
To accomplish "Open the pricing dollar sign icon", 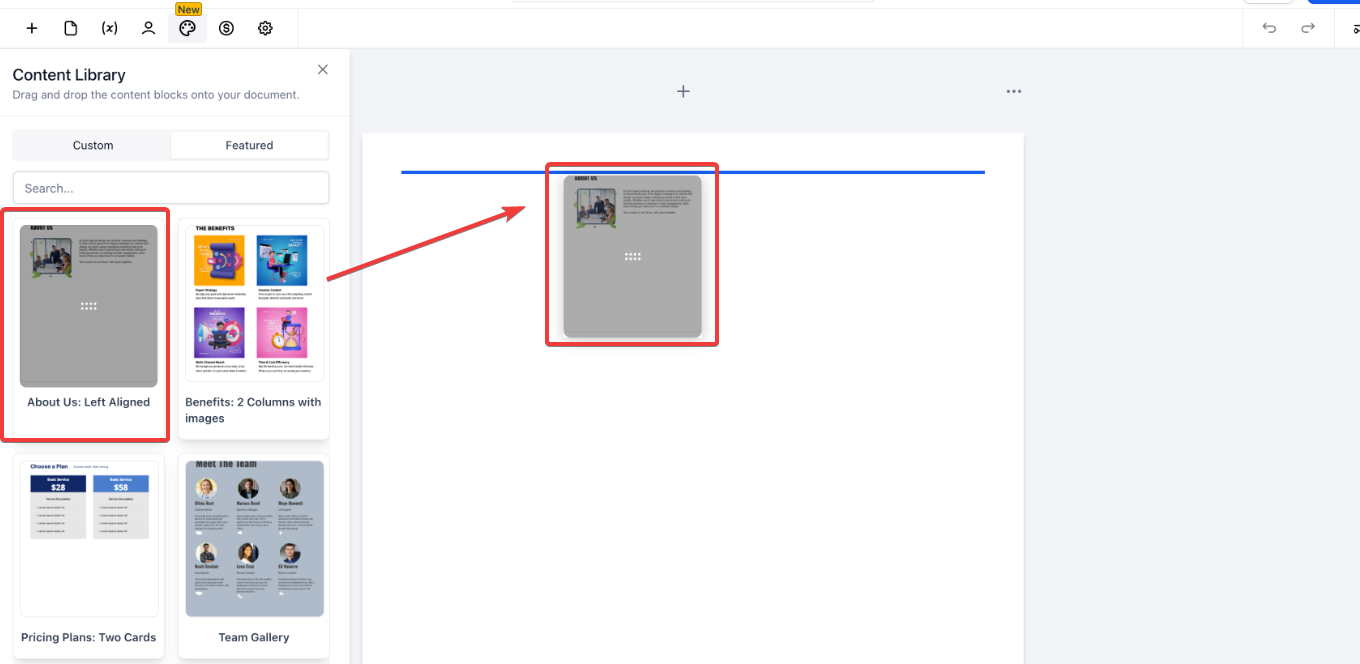I will point(226,28).
